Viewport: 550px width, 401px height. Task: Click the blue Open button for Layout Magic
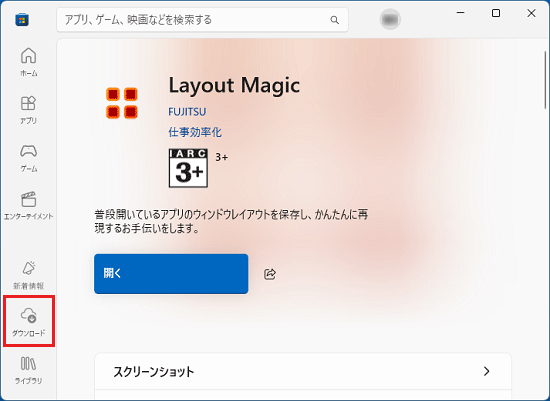click(x=171, y=274)
